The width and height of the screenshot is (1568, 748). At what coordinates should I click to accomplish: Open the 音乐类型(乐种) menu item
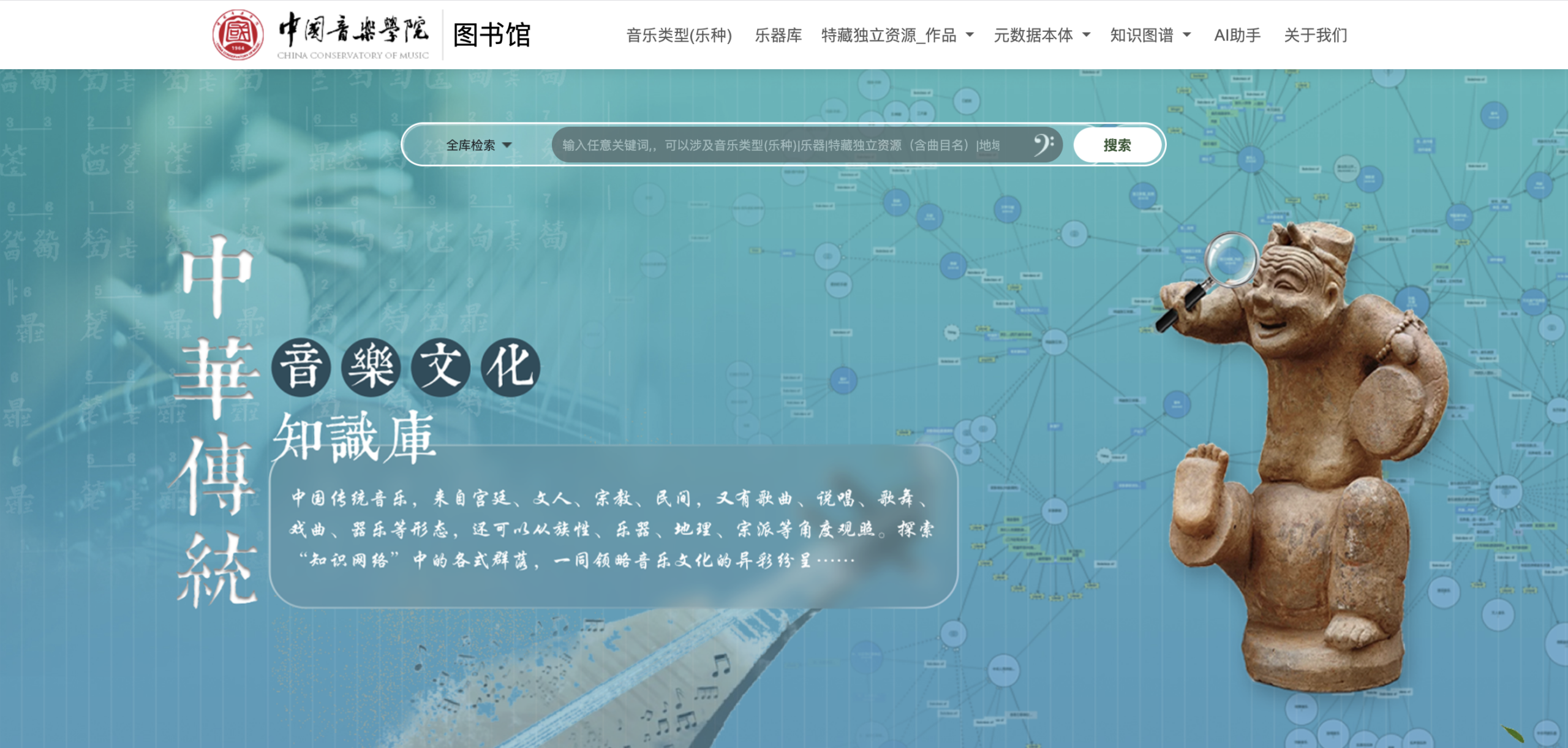pyautogui.click(x=679, y=35)
